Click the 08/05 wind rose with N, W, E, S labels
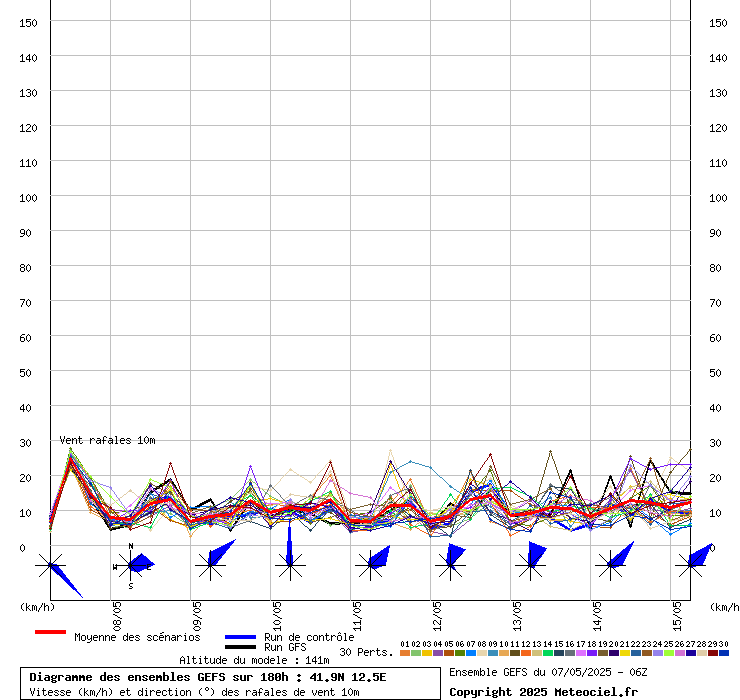740x700 pixels. 133,565
